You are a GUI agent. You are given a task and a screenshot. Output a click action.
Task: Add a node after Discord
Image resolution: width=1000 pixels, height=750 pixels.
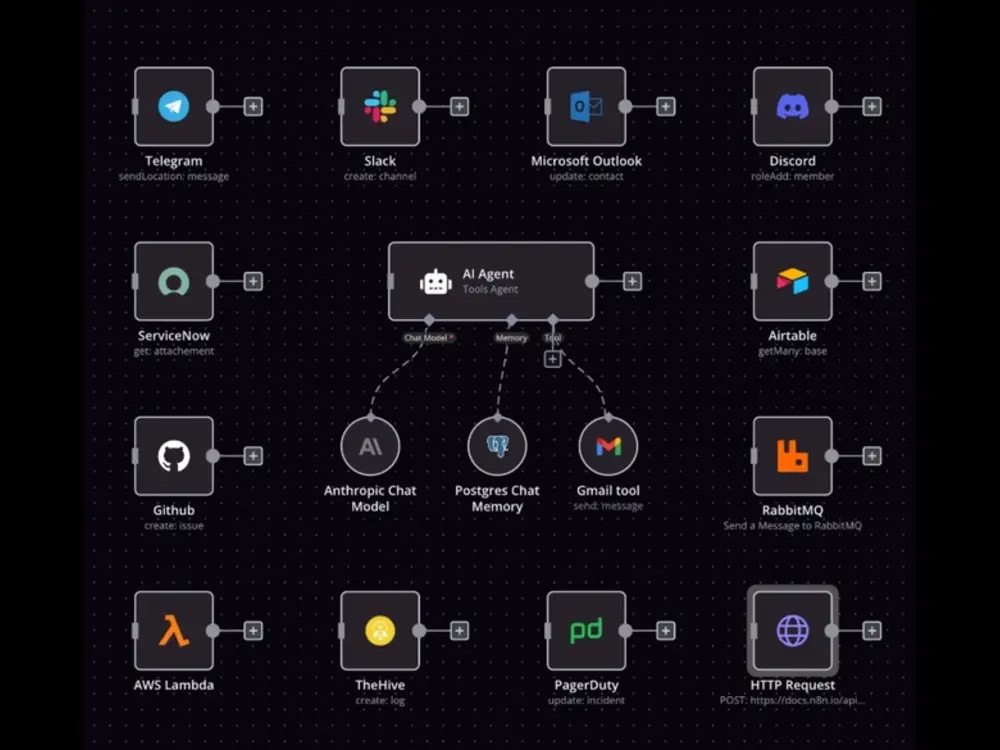point(872,107)
